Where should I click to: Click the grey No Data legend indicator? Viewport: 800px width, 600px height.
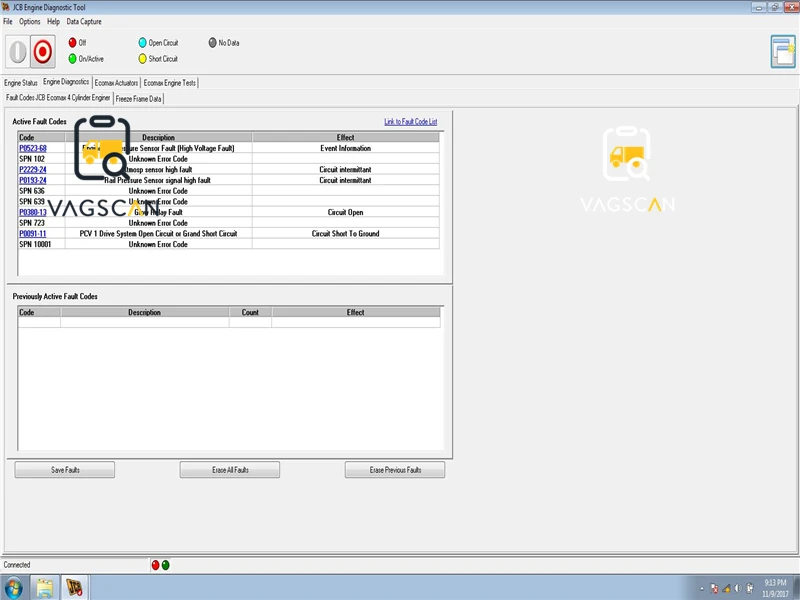(x=212, y=42)
